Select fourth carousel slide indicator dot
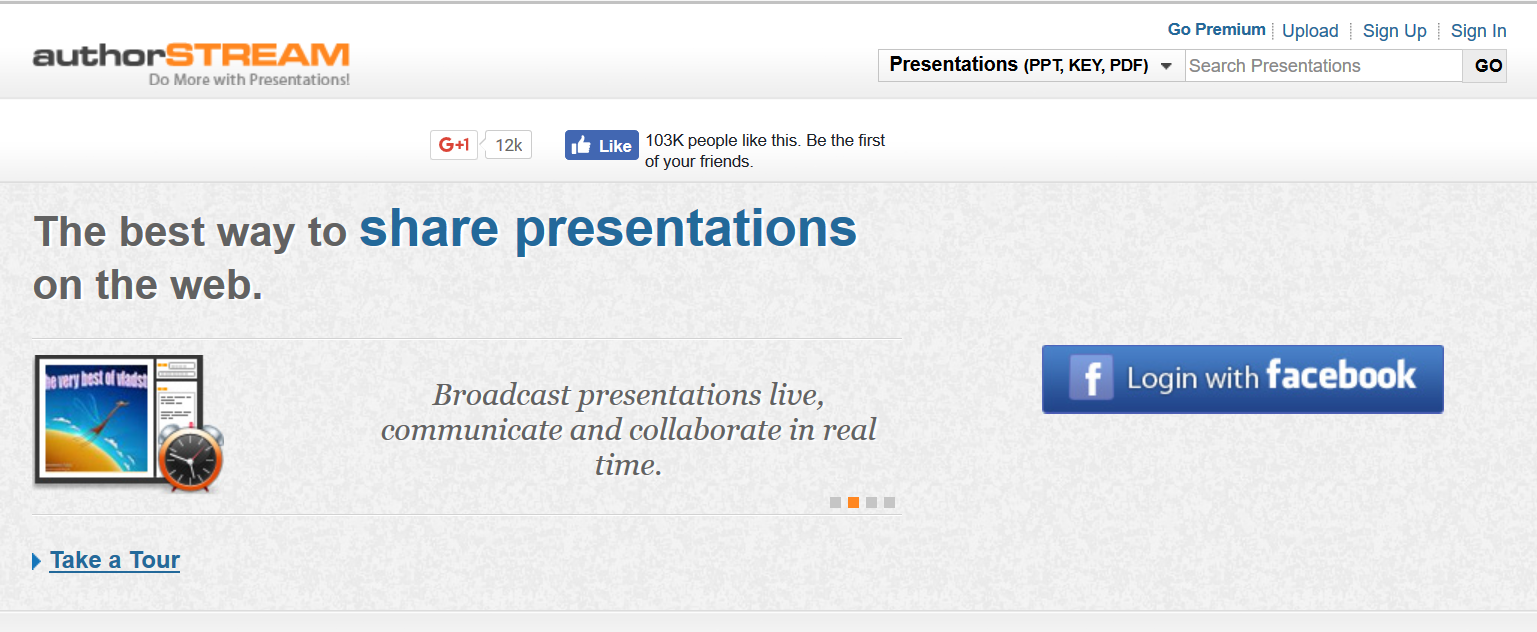The height and width of the screenshot is (632, 1537). (890, 503)
